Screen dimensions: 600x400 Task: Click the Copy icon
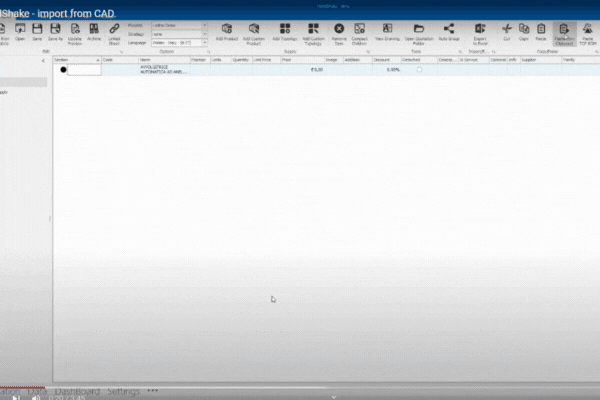pyautogui.click(x=524, y=29)
